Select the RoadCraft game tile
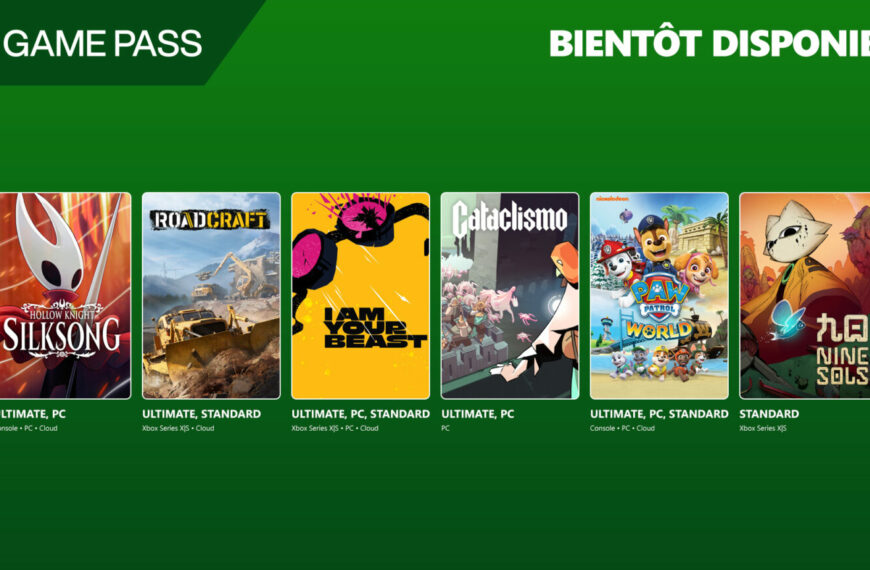The image size is (870, 570). pos(211,296)
